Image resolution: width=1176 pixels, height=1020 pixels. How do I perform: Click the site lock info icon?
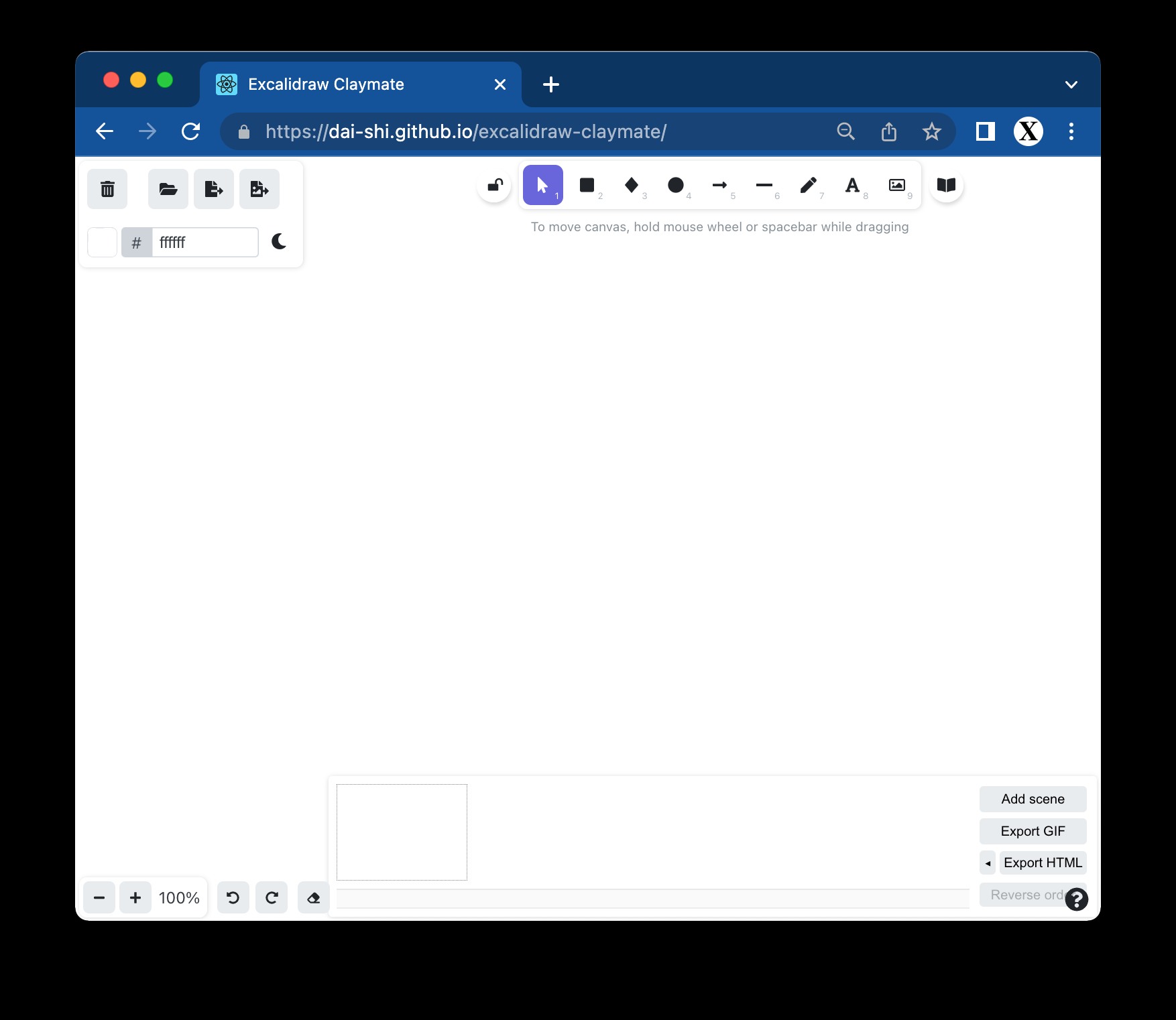point(244,132)
